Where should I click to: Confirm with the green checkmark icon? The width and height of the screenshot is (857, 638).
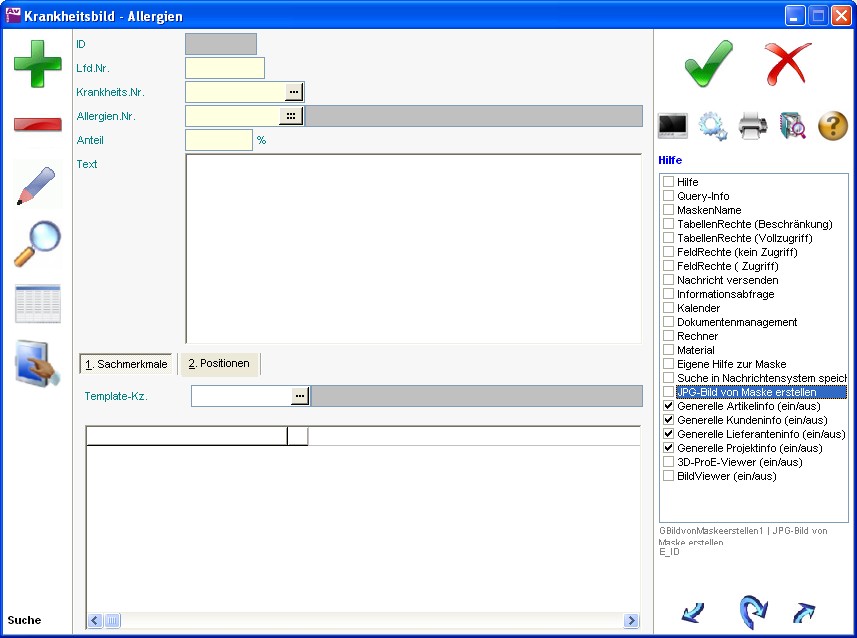pos(708,64)
